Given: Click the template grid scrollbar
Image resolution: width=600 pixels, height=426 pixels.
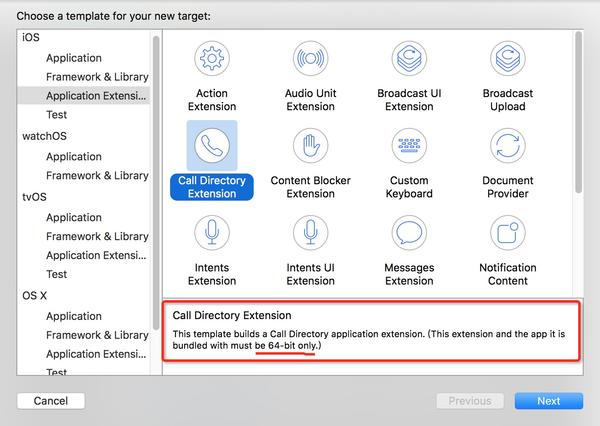Looking at the screenshot, I should (578, 112).
